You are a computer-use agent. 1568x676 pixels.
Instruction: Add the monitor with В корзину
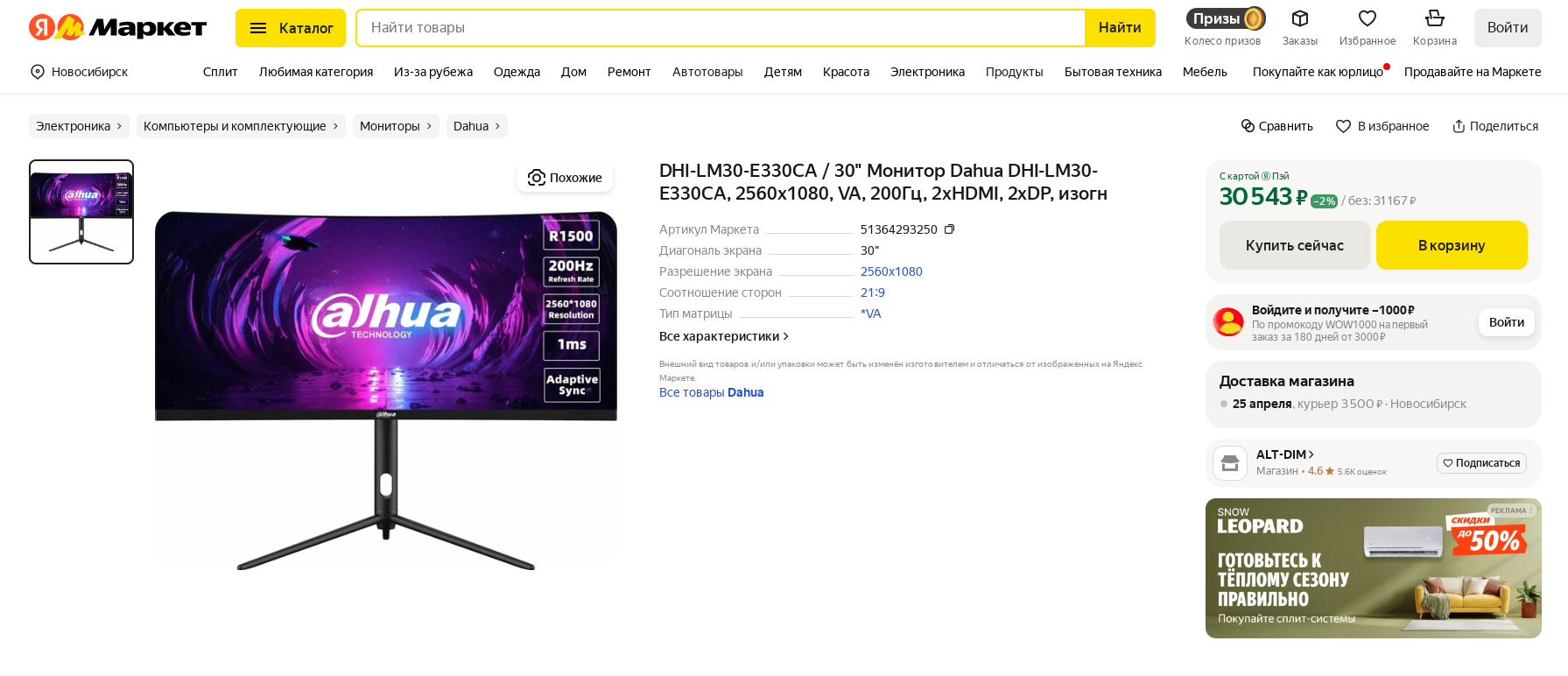tap(1452, 245)
